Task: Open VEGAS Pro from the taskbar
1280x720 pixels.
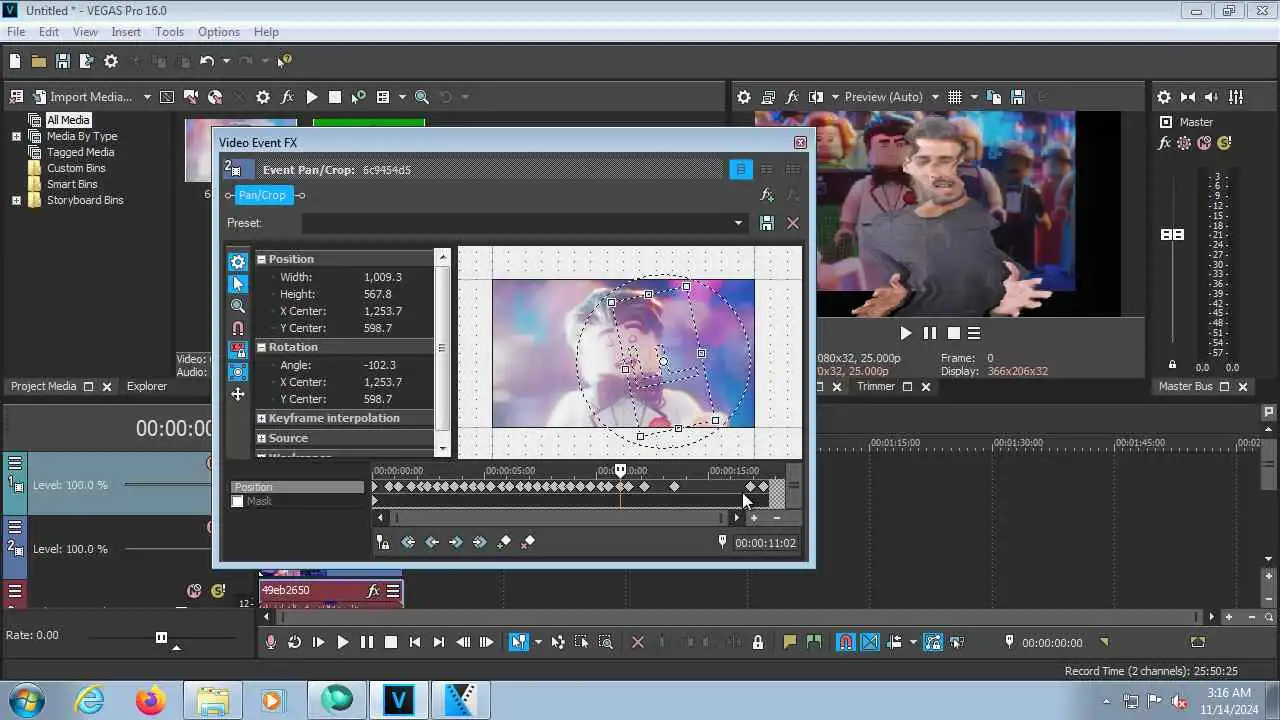Action: click(x=399, y=700)
